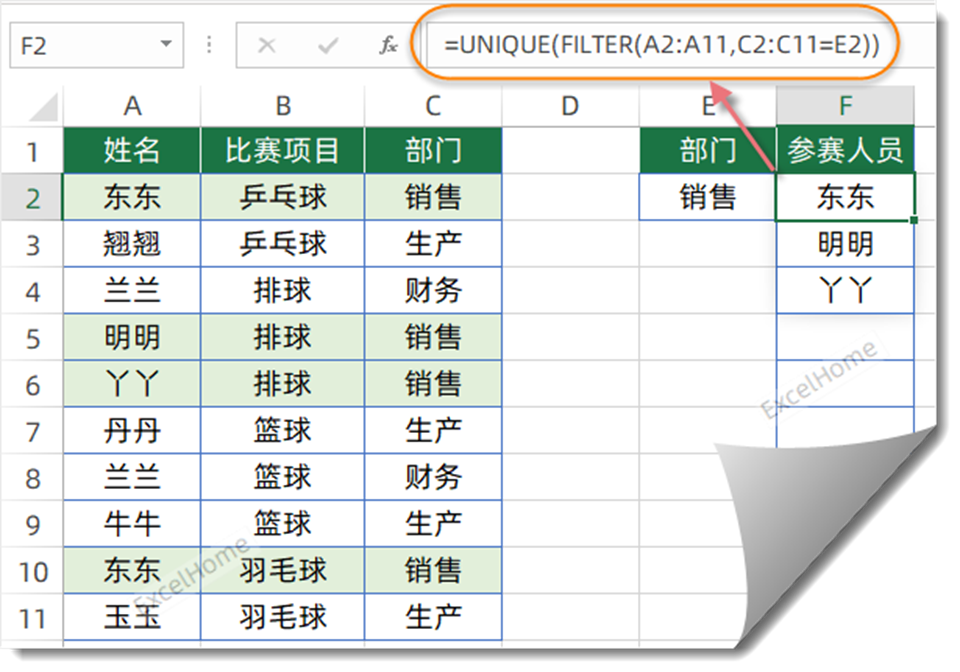Select cell B10 containing 羽毛球
The height and width of the screenshot is (672, 960).
click(282, 570)
